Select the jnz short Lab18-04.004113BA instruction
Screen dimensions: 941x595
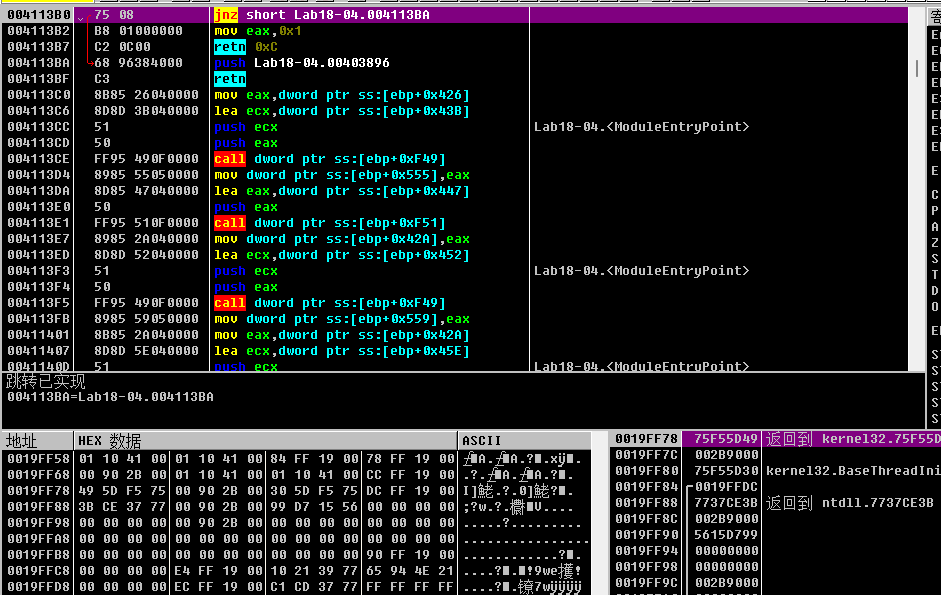click(322, 14)
